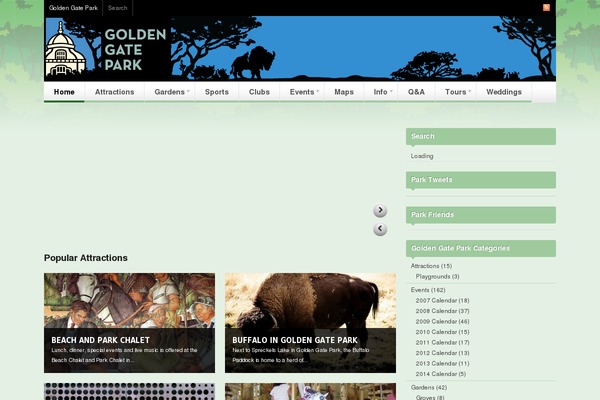Click the Park Tweets widget header
The image size is (600, 400).
[x=481, y=180]
